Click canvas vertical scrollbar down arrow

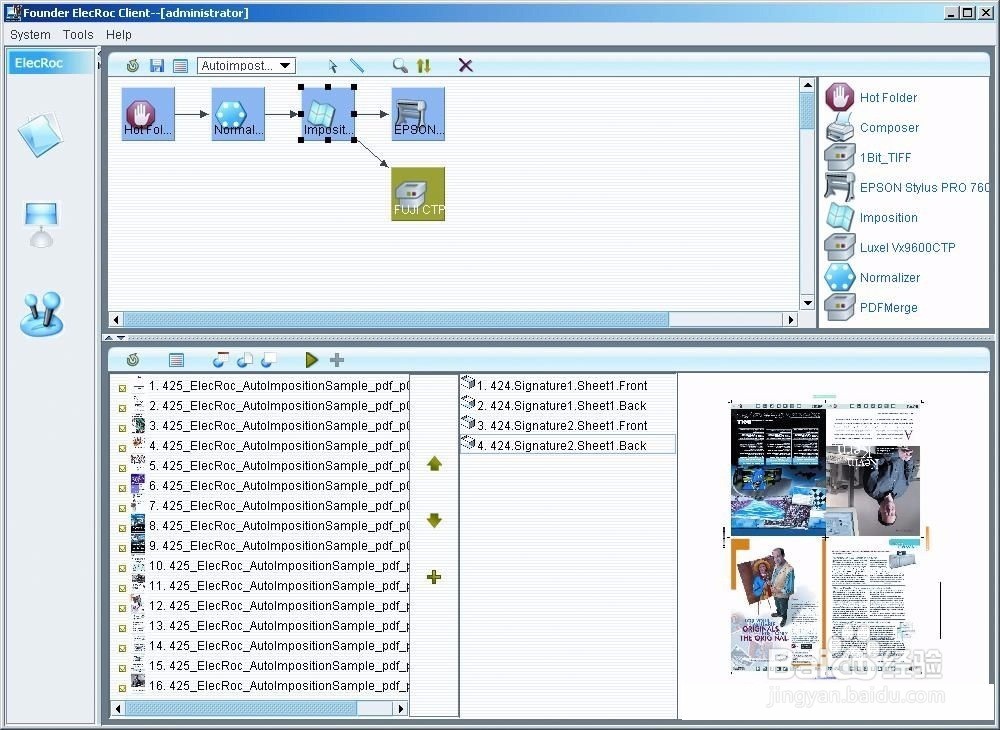[807, 302]
